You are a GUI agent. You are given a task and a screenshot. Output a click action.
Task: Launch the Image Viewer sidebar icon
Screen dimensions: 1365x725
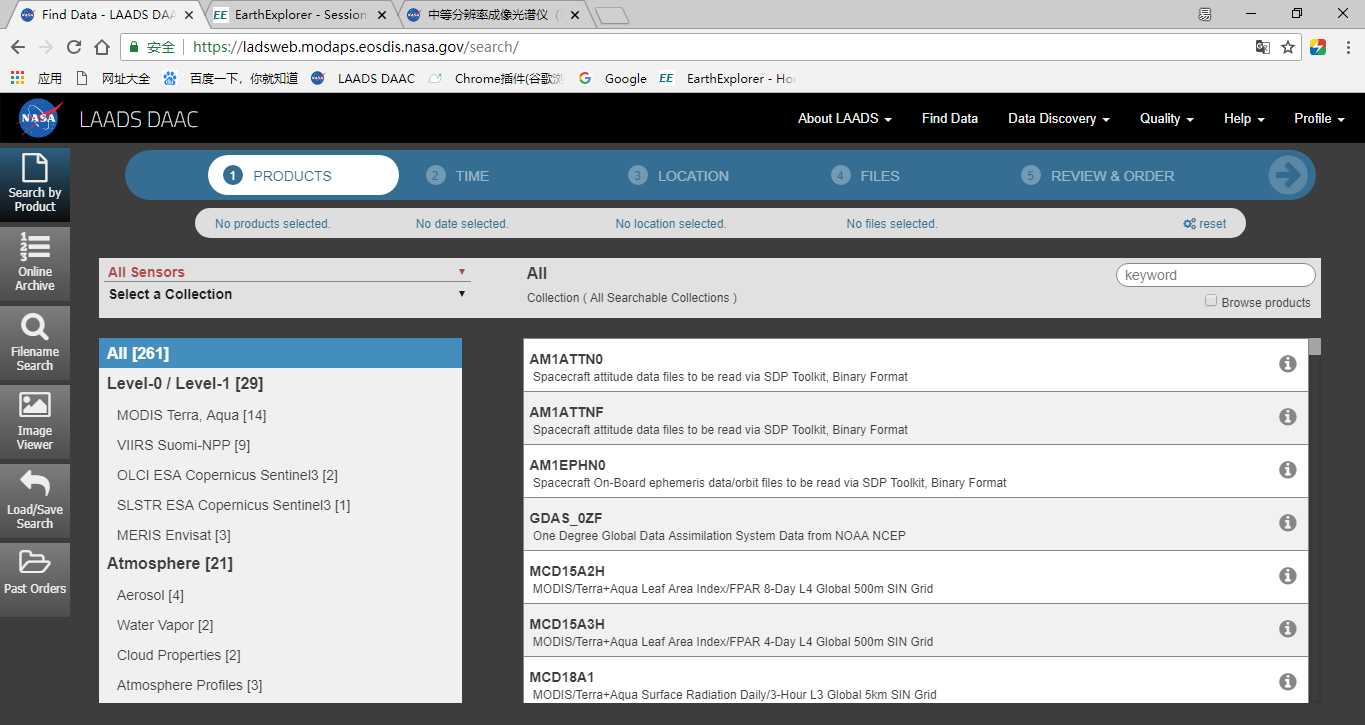(x=35, y=422)
